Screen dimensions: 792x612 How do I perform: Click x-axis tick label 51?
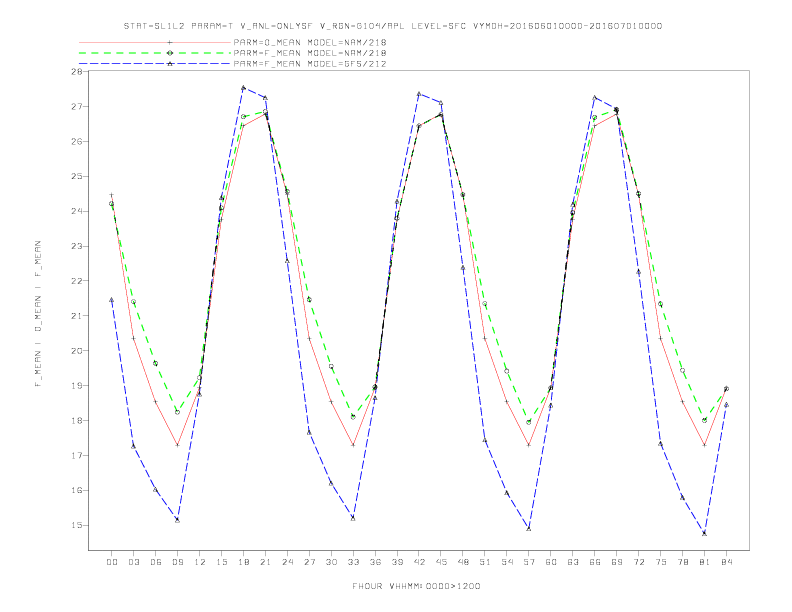[x=485, y=562]
